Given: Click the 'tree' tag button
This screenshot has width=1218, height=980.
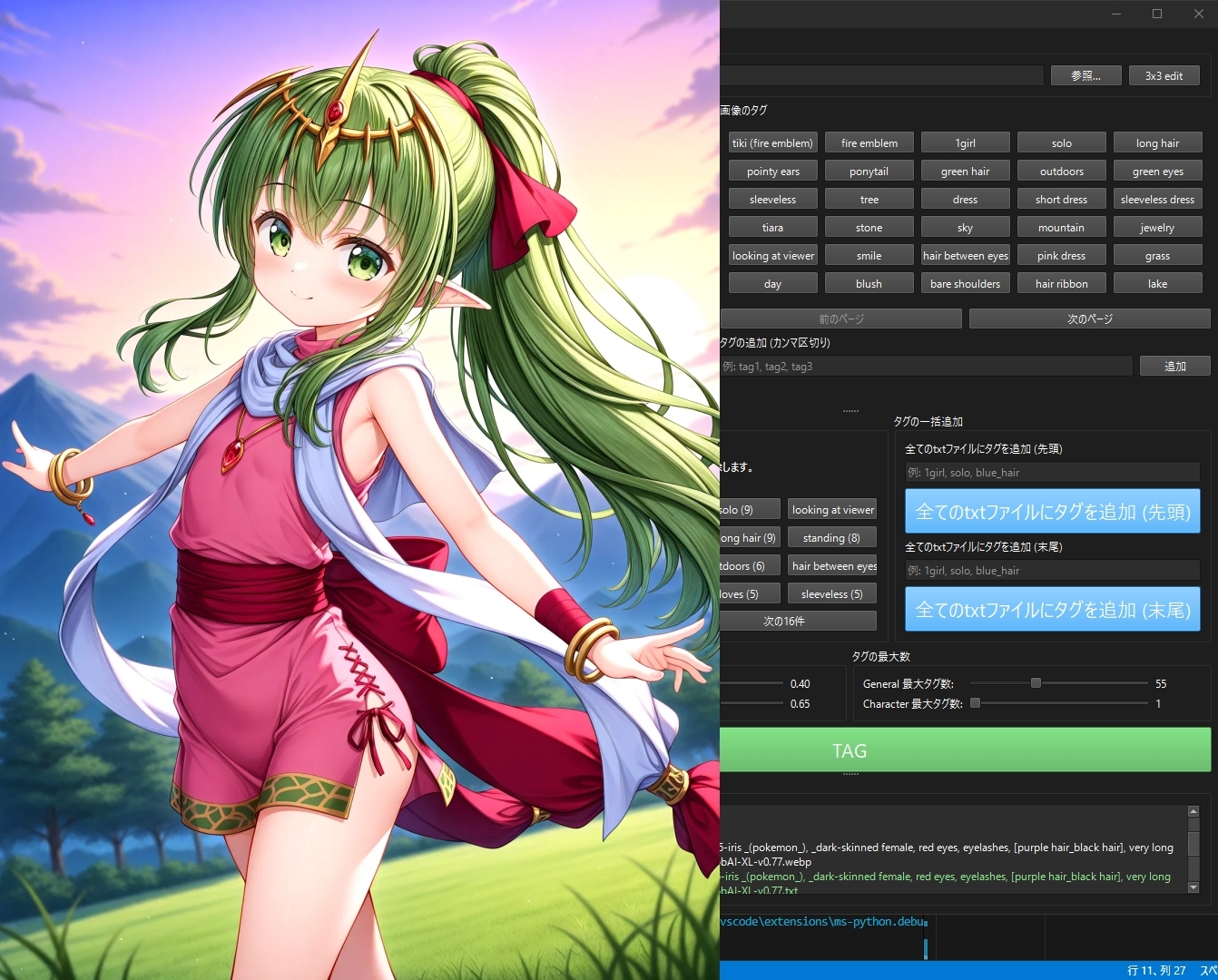Looking at the screenshot, I should point(869,200).
